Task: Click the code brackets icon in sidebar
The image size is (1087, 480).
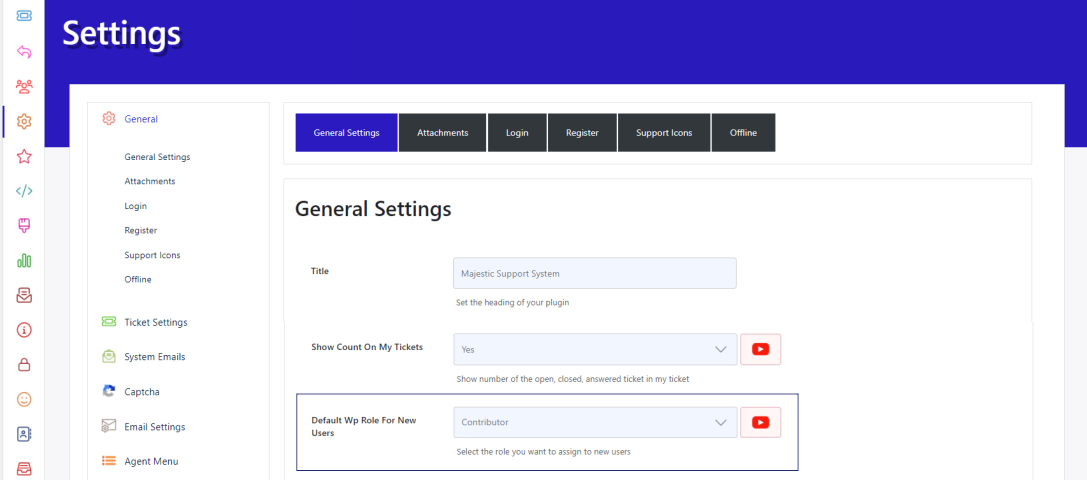Action: [x=24, y=191]
